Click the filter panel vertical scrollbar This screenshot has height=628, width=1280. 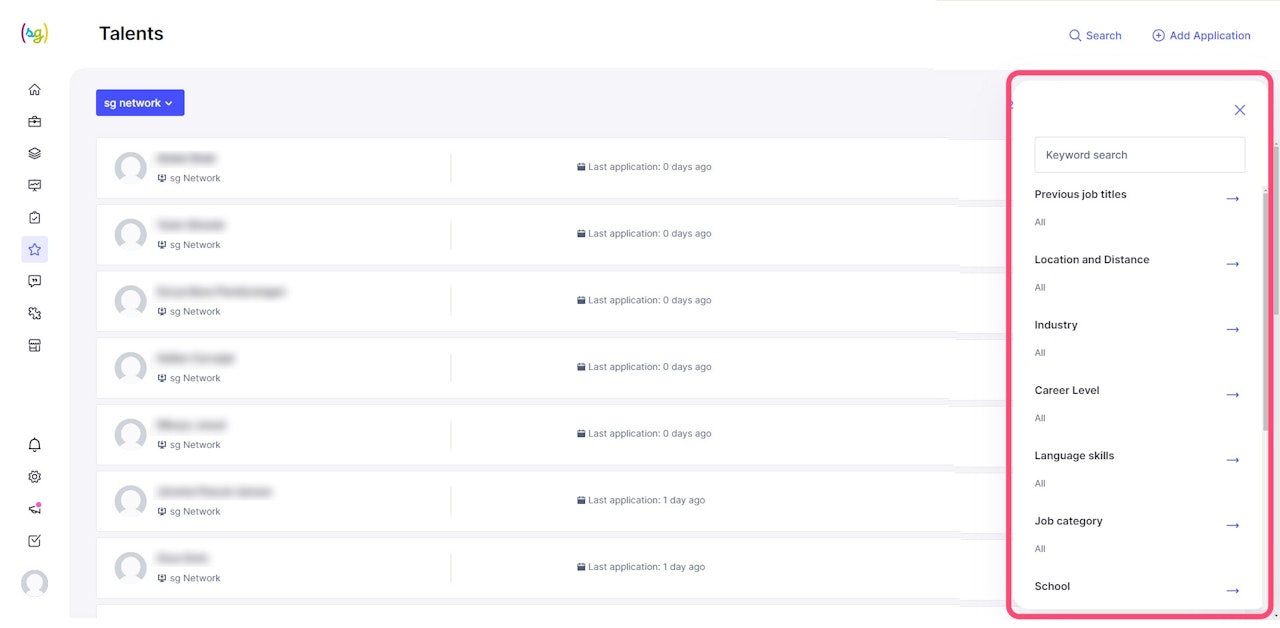[1267, 300]
